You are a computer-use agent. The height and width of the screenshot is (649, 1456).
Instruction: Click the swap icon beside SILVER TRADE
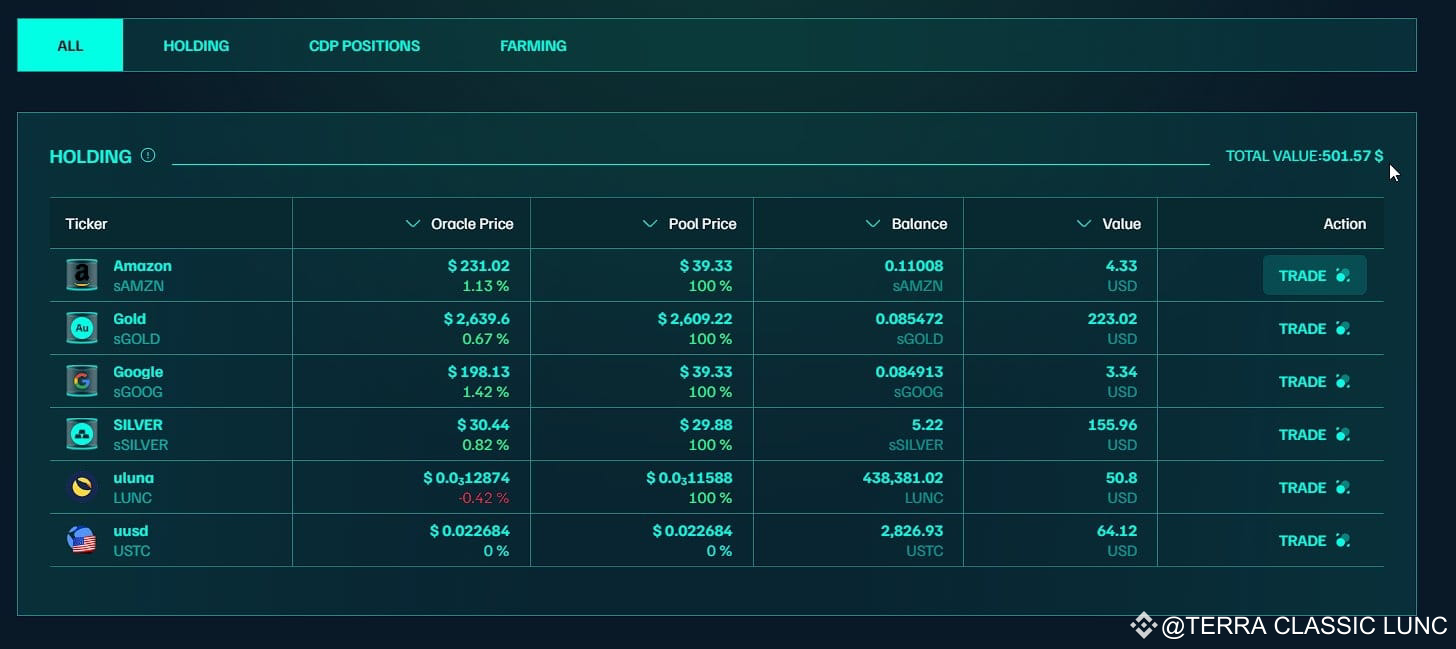point(1342,434)
